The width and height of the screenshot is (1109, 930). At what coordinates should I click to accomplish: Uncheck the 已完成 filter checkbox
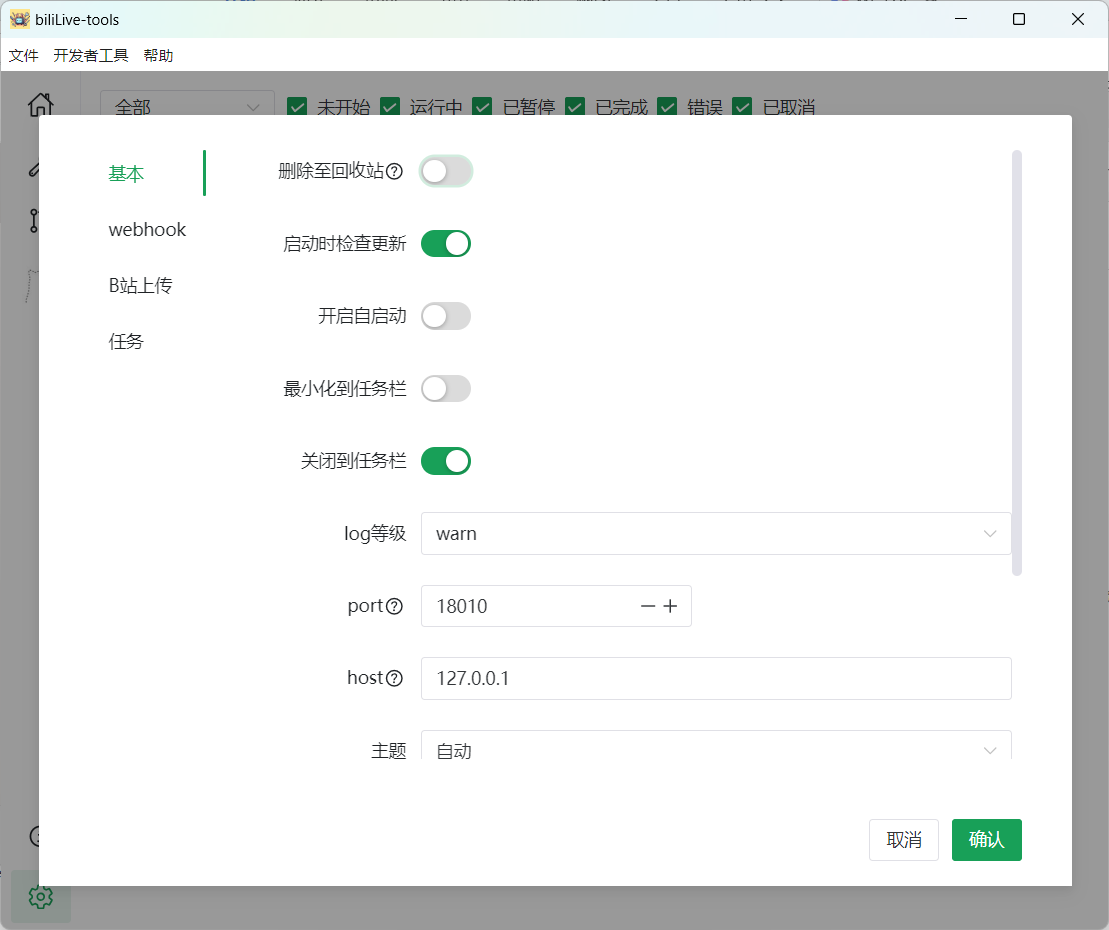coord(575,107)
